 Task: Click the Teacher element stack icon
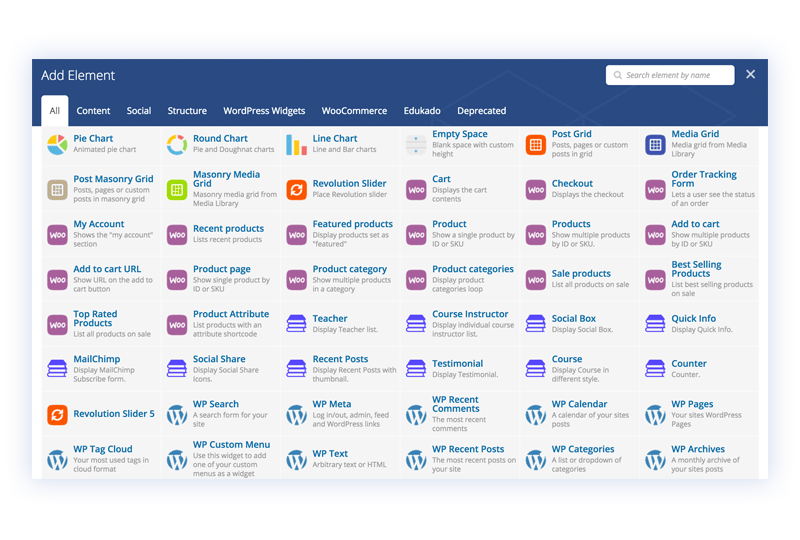click(296, 324)
